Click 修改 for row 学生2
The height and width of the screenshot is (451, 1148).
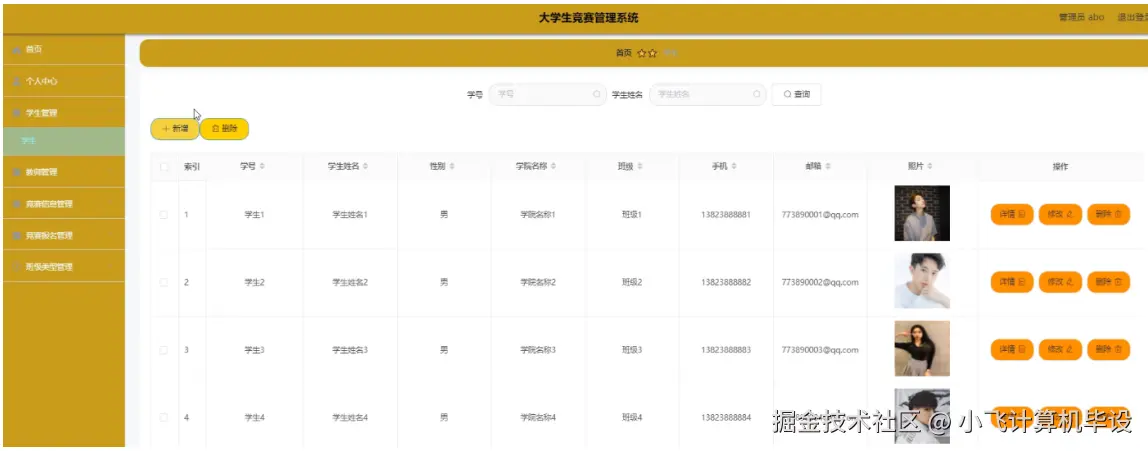click(x=1060, y=282)
